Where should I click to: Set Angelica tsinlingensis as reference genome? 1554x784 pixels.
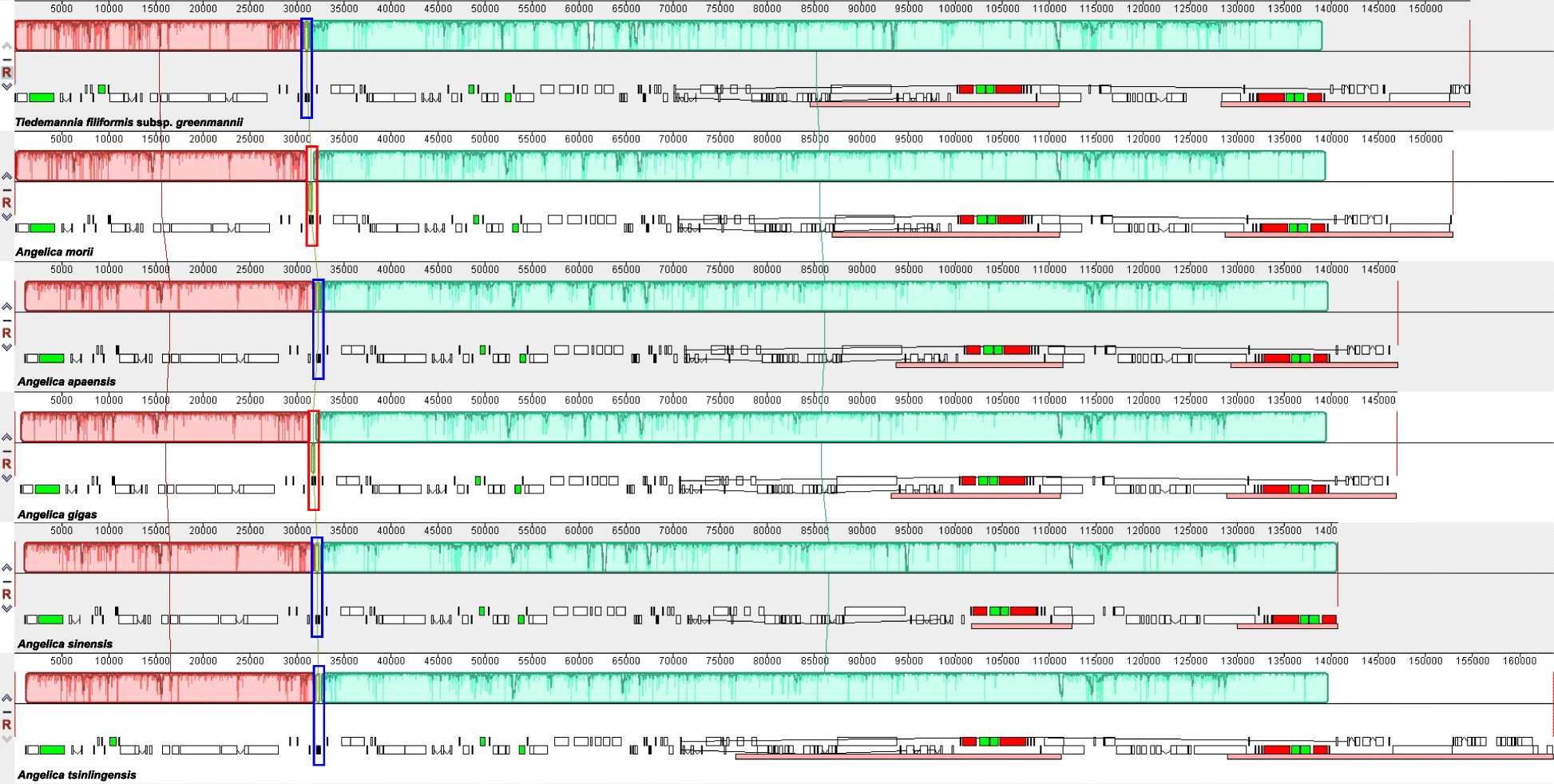pos(6,725)
